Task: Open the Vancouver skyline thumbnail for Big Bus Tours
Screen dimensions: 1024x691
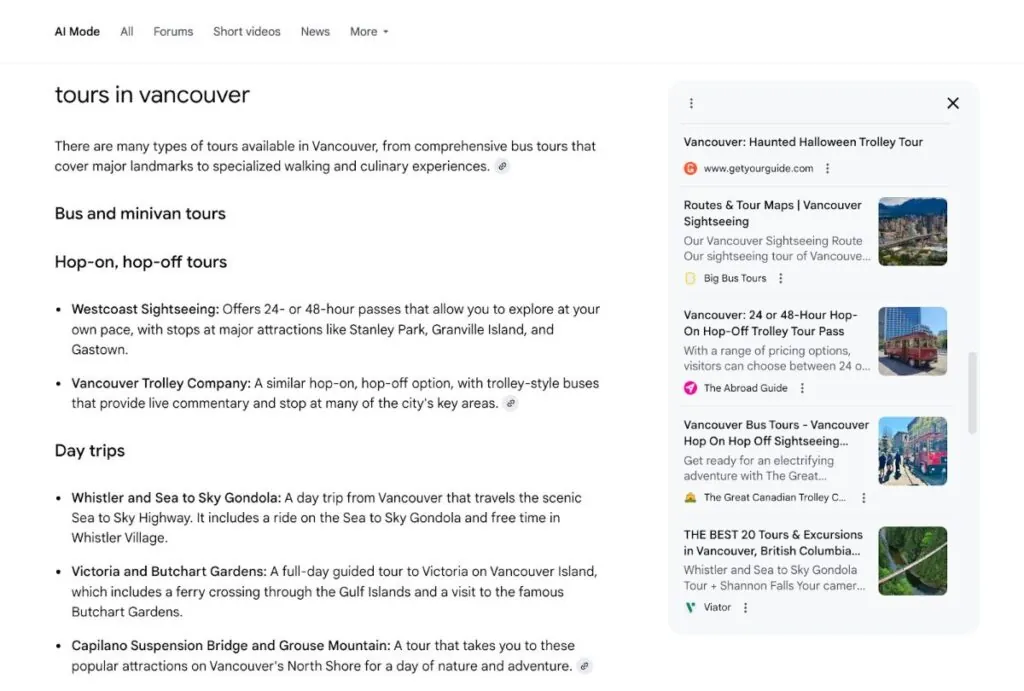Action: coord(912,232)
